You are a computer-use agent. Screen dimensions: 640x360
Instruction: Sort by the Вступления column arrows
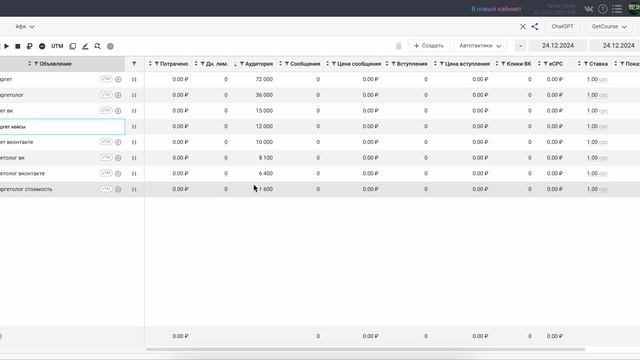click(387, 64)
